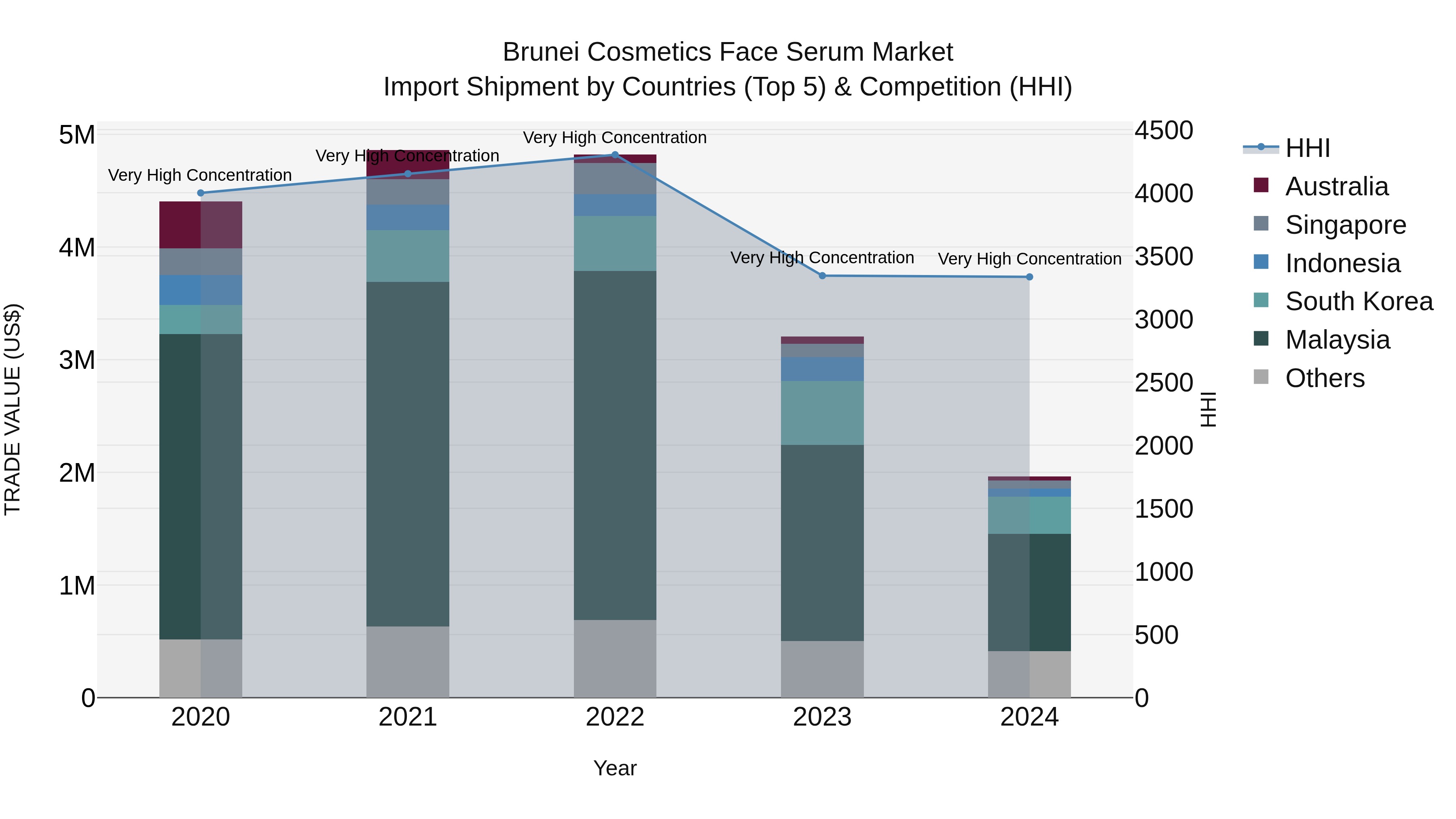Select the Others segment in 2020 bar
The image size is (1456, 819).
[x=201, y=669]
